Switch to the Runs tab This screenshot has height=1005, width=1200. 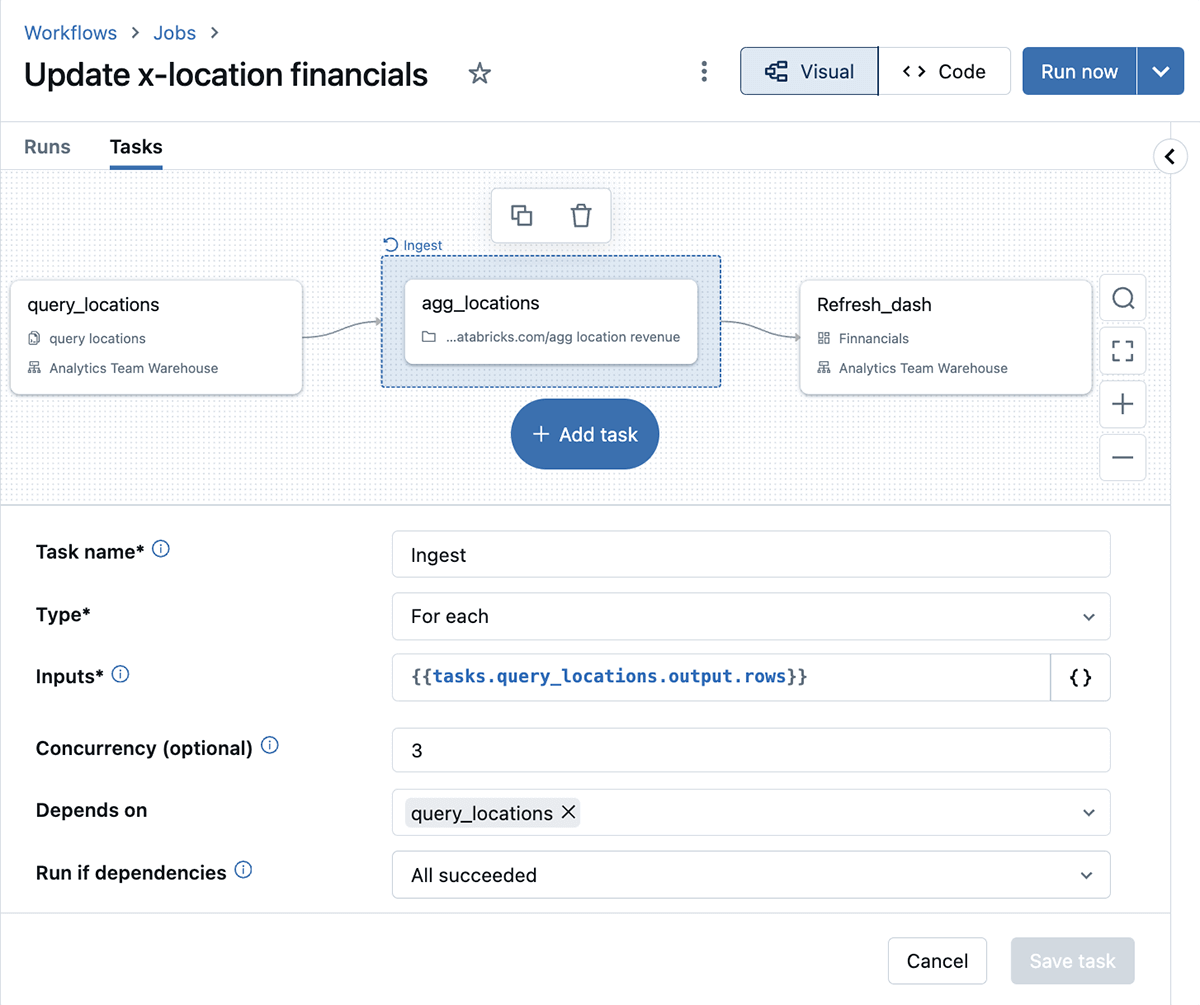click(47, 147)
